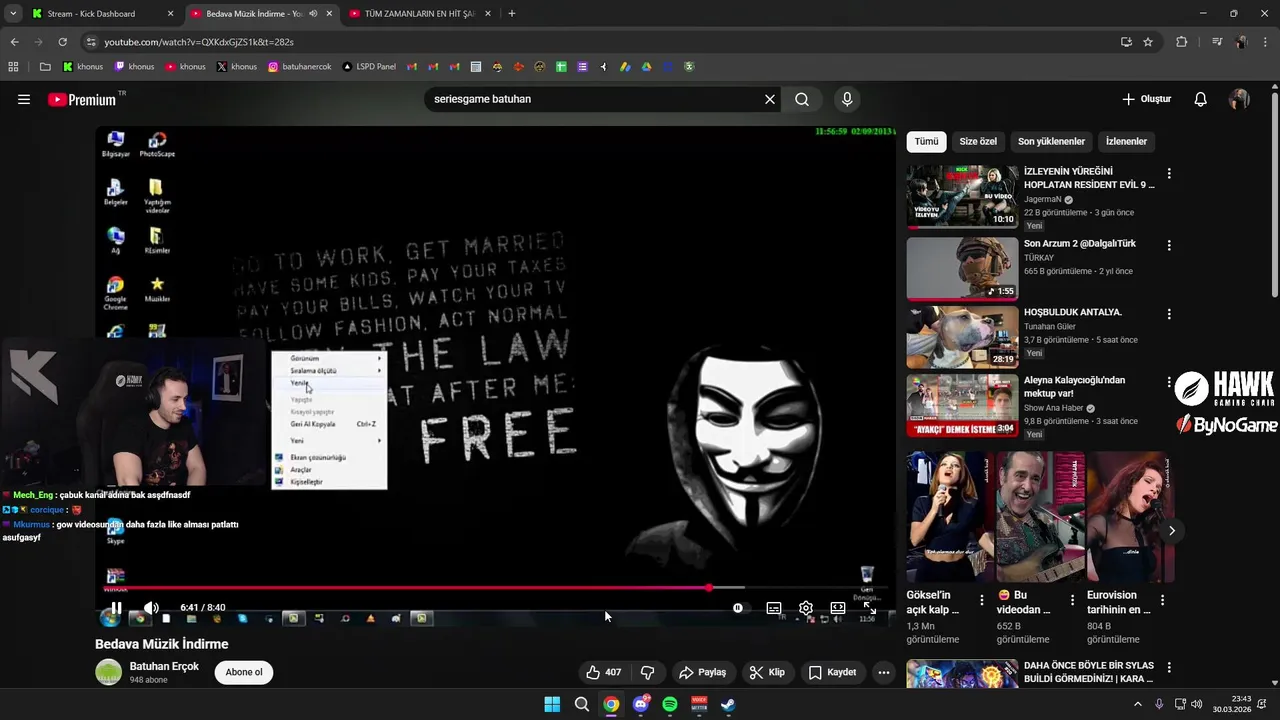The width and height of the screenshot is (1280, 720).
Task: Open the batuhanercok Instagram bookmark
Action: tap(299, 67)
